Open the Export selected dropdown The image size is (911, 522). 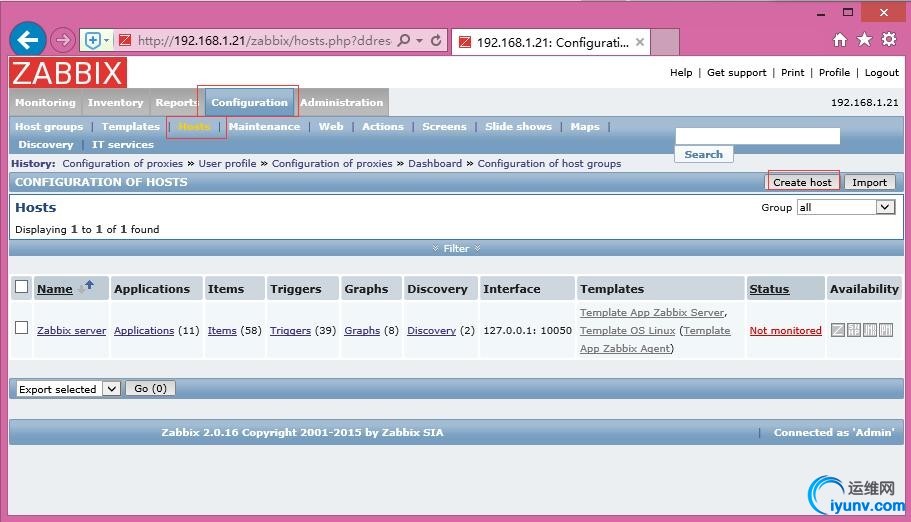67,389
